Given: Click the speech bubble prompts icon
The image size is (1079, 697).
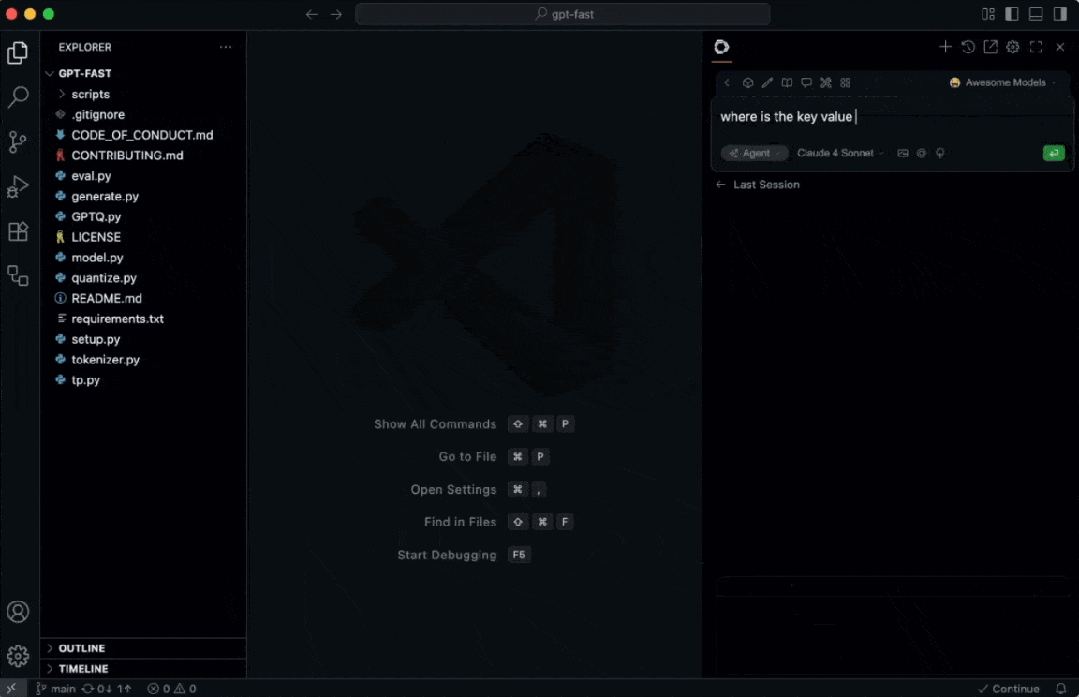Looking at the screenshot, I should click(x=806, y=83).
